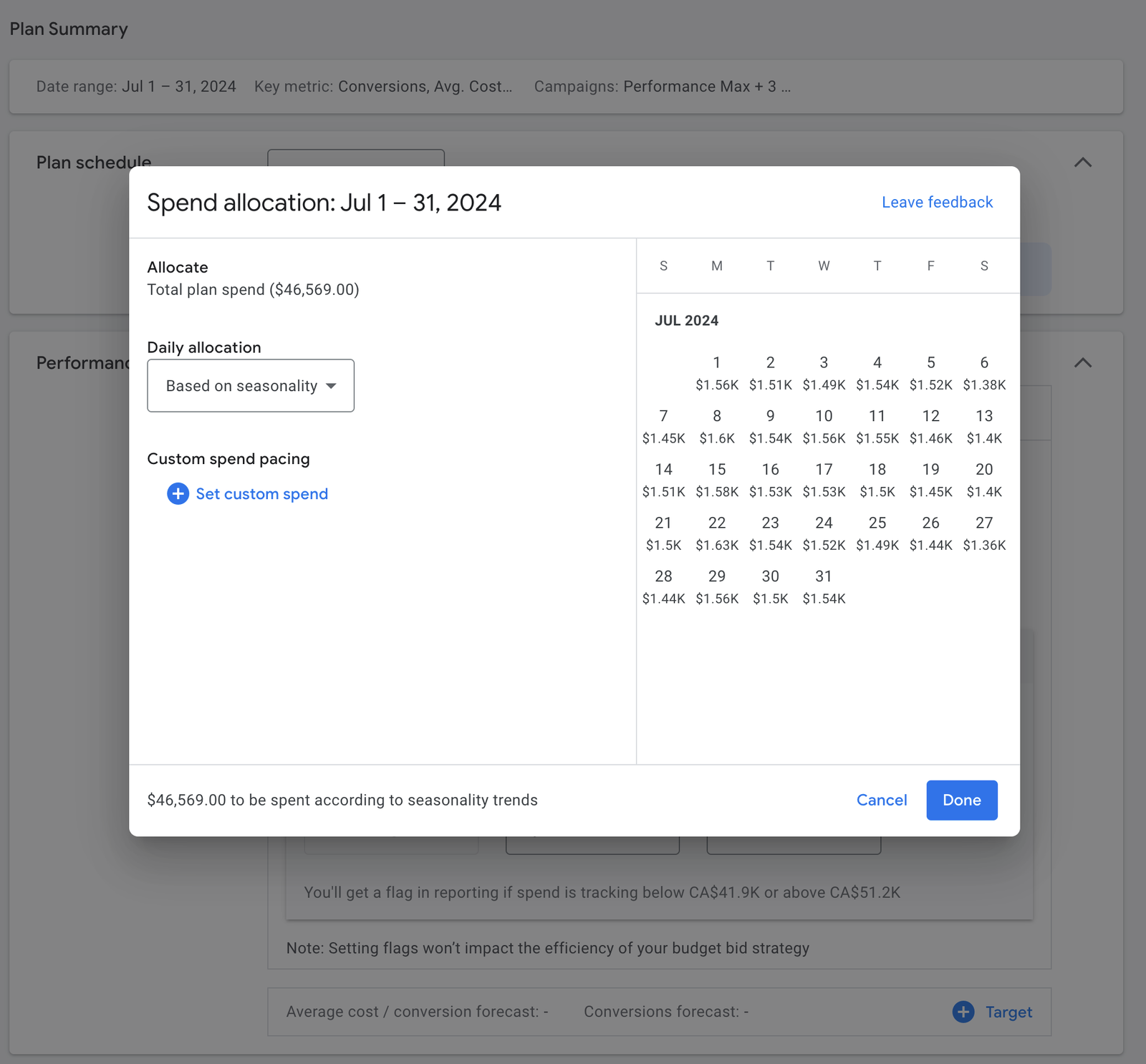Cancel the spend allocation dialog
This screenshot has height=1064, width=1146.
(x=881, y=800)
